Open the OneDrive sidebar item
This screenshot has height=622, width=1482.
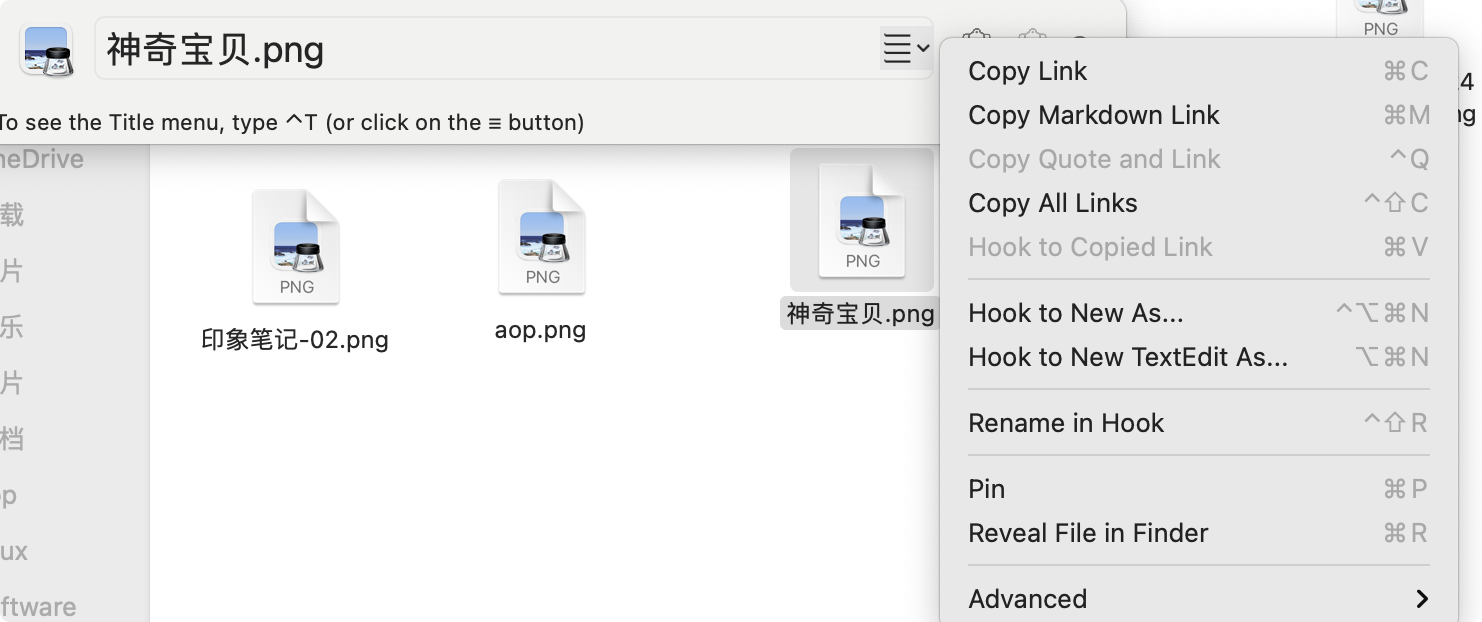[42, 159]
